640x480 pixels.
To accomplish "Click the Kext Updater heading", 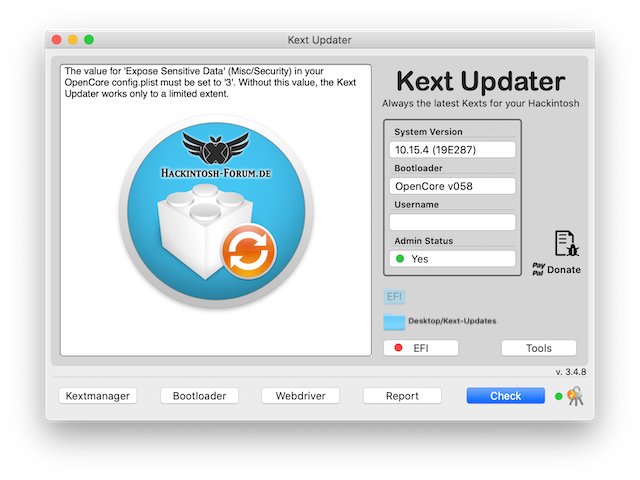I will (481, 81).
